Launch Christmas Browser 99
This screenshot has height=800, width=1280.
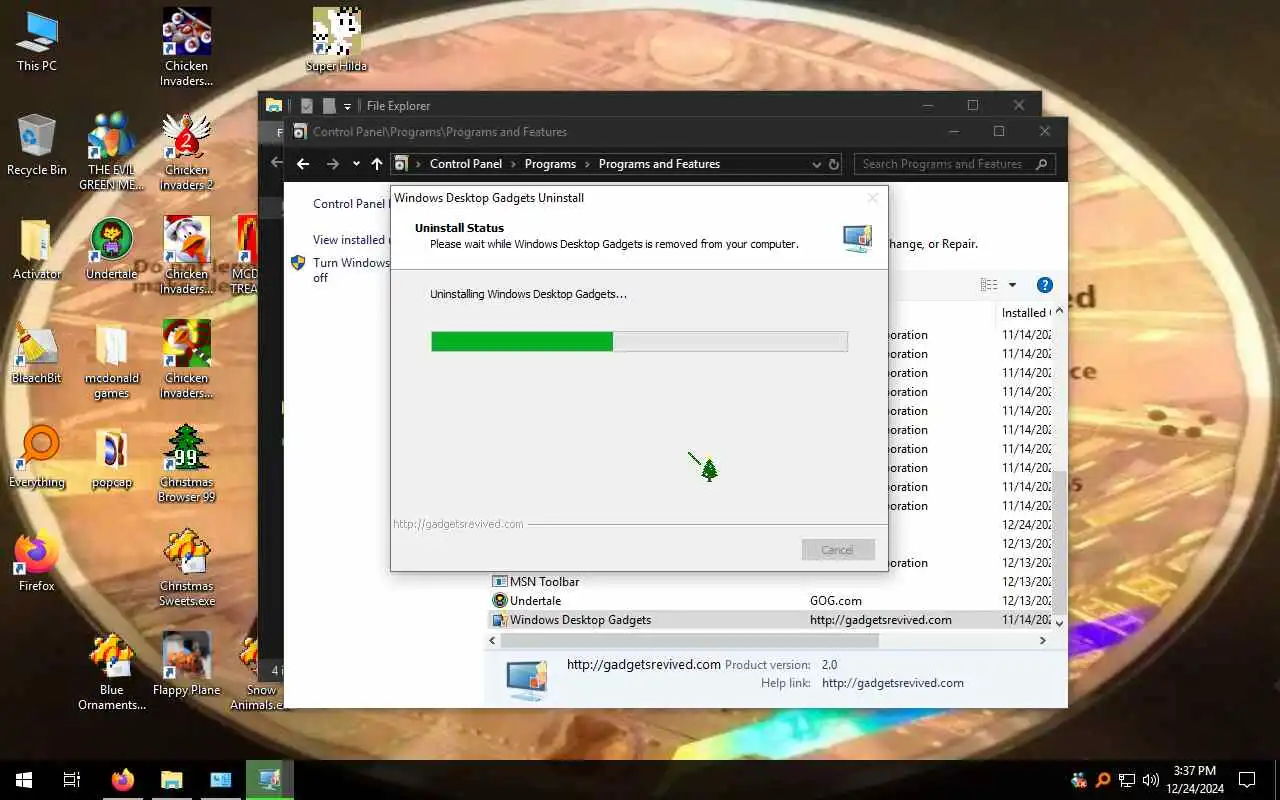point(186,464)
